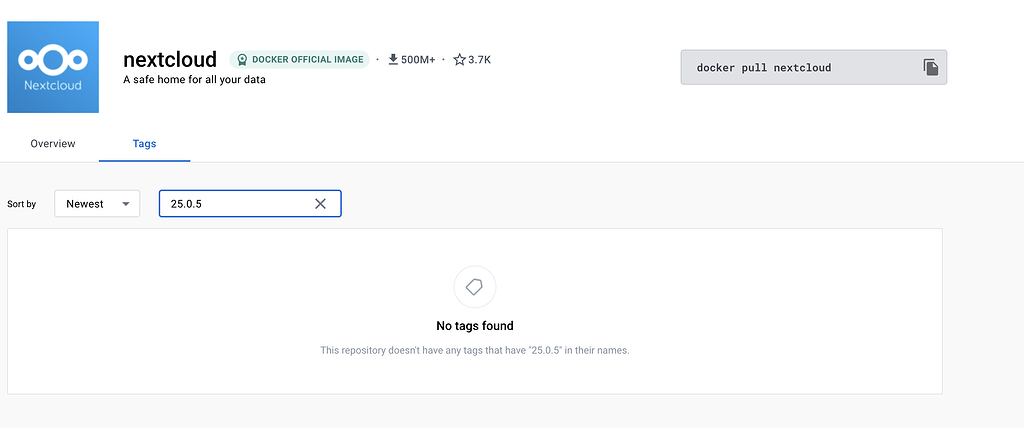Click the nextcloud repository title
This screenshot has height=428, width=1024.
pos(170,59)
